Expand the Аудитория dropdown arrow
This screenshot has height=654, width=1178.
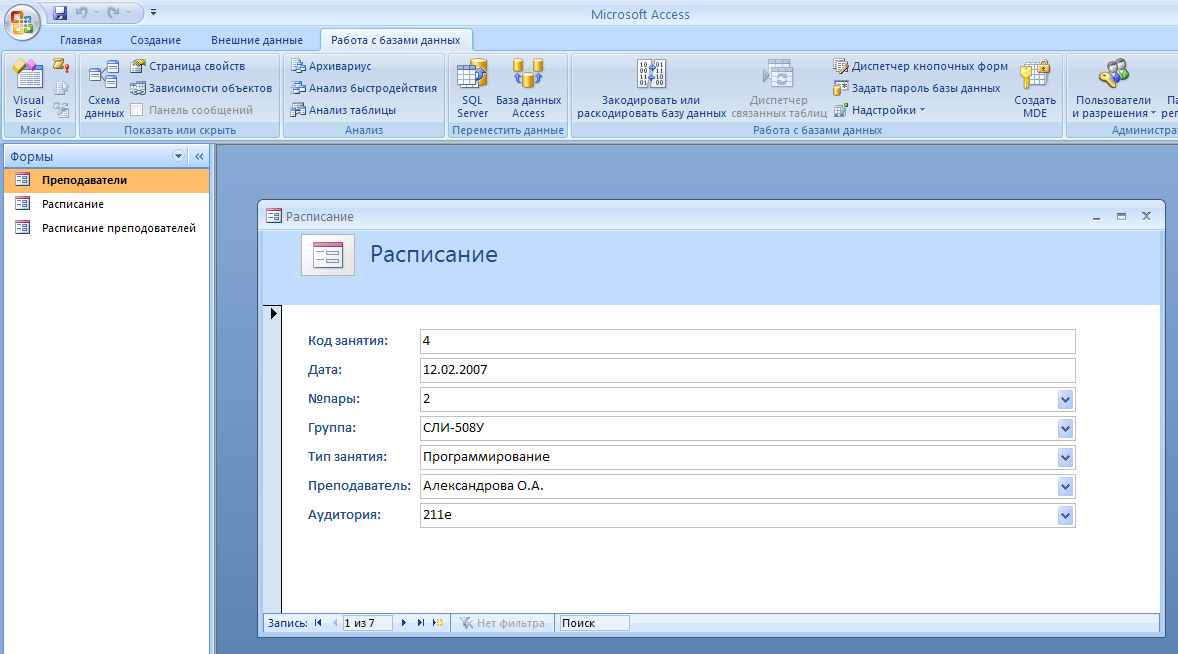(x=1065, y=516)
